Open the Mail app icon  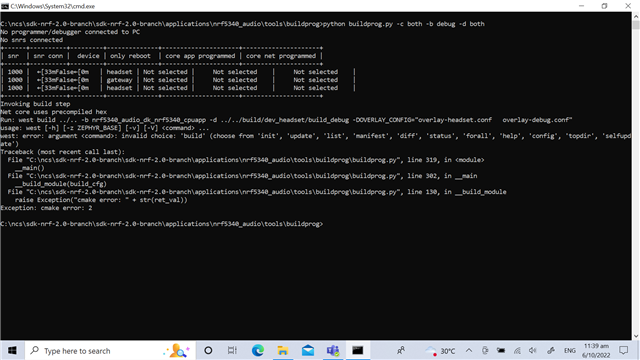click(308, 351)
